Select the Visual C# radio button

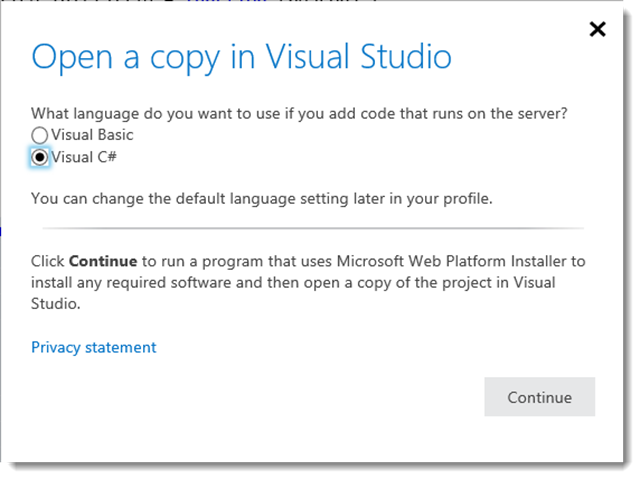tap(40, 157)
